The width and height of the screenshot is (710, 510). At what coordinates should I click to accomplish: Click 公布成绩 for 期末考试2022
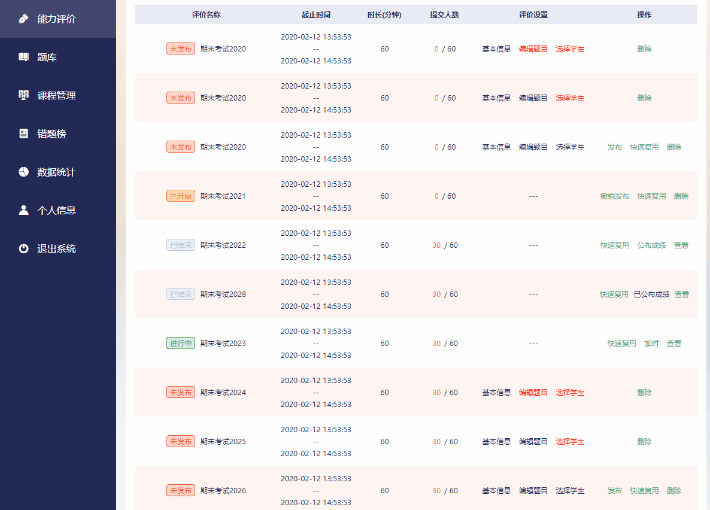pyautogui.click(x=652, y=245)
